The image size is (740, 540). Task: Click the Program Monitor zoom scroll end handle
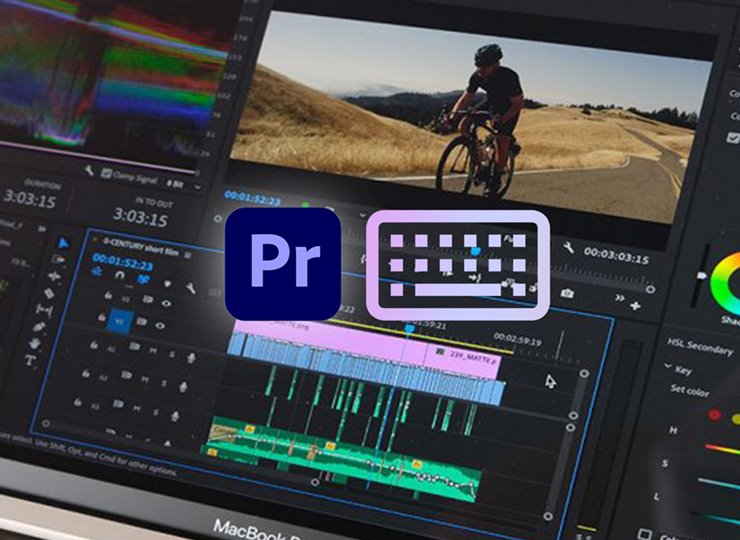(x=650, y=289)
